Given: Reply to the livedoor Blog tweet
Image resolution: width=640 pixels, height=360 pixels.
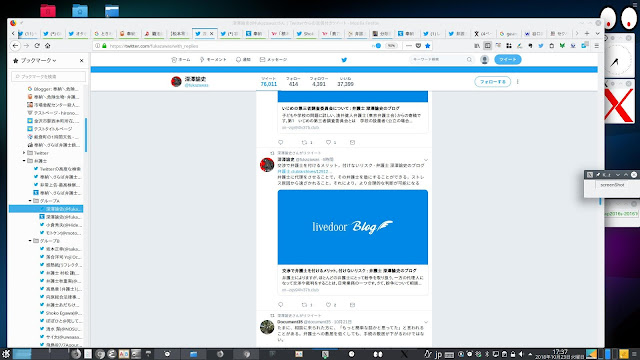Looking at the screenshot, I should coord(280,304).
